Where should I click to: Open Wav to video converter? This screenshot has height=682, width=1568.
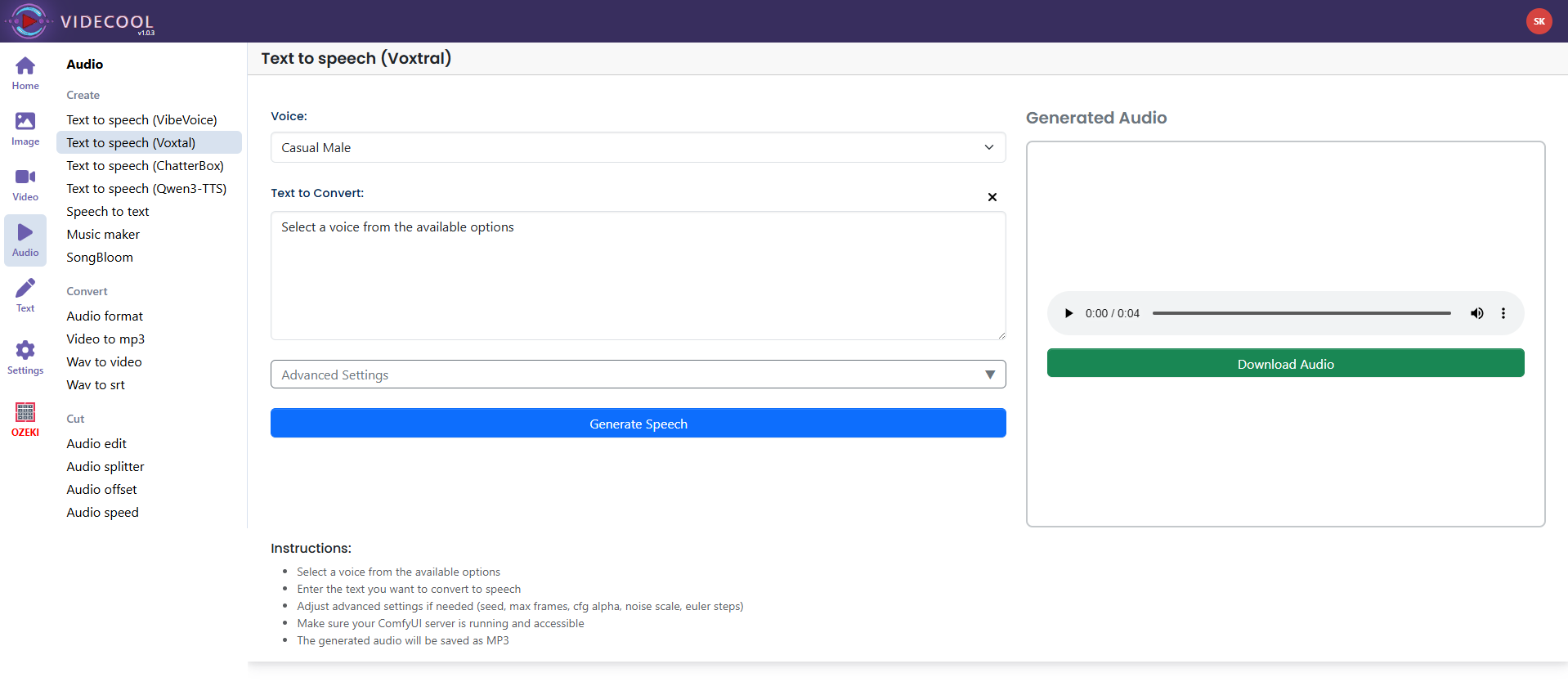click(x=104, y=361)
